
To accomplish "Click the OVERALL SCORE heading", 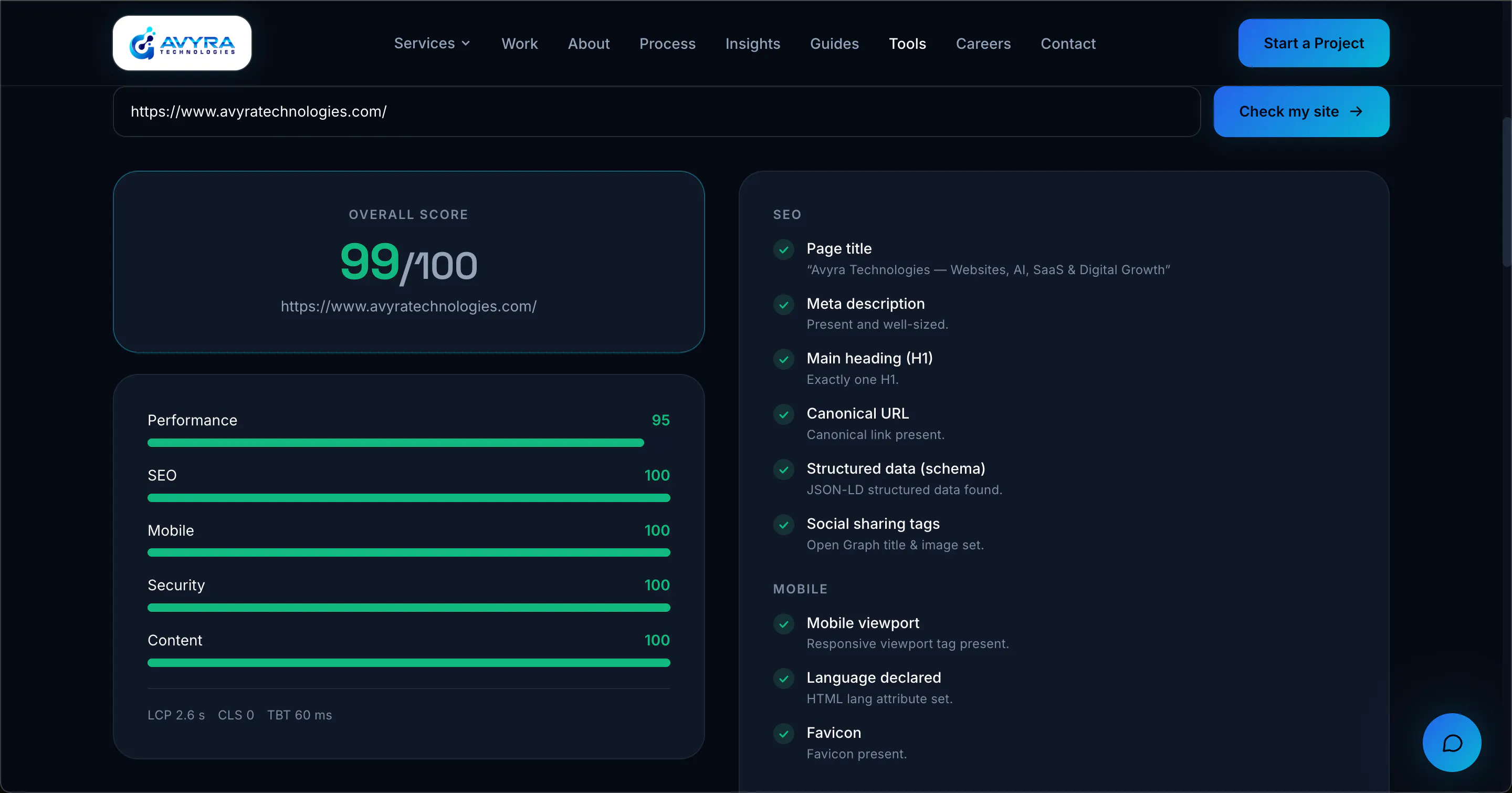I will (408, 215).
